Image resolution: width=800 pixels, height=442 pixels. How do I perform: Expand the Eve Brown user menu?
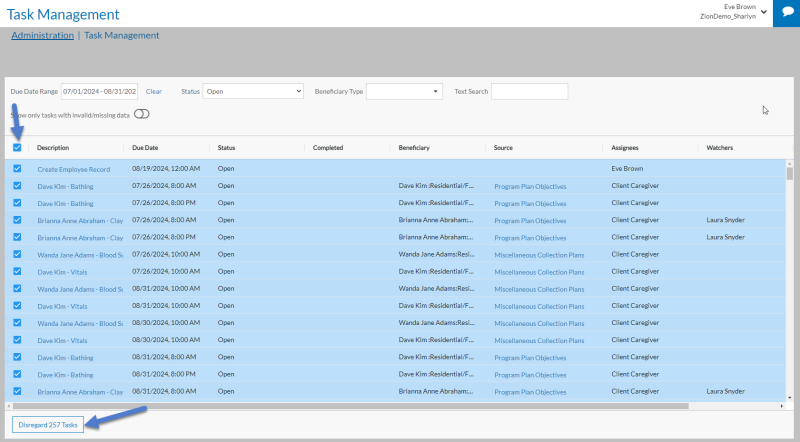(764, 12)
